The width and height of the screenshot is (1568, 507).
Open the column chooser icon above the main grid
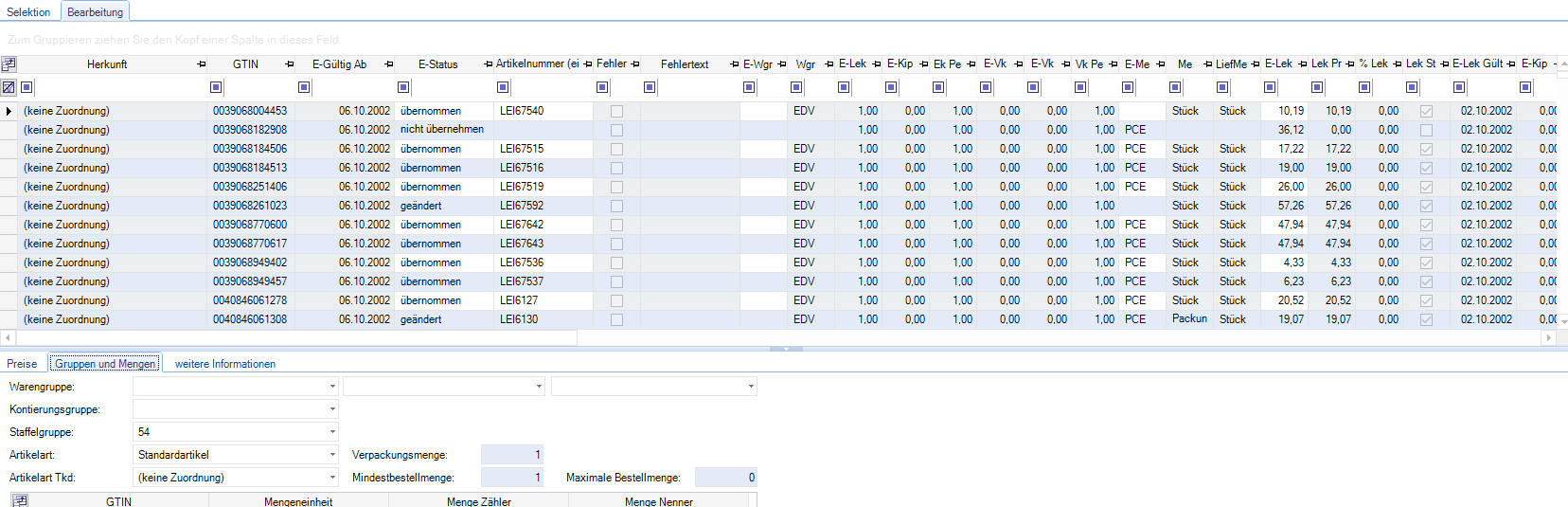click(x=9, y=64)
